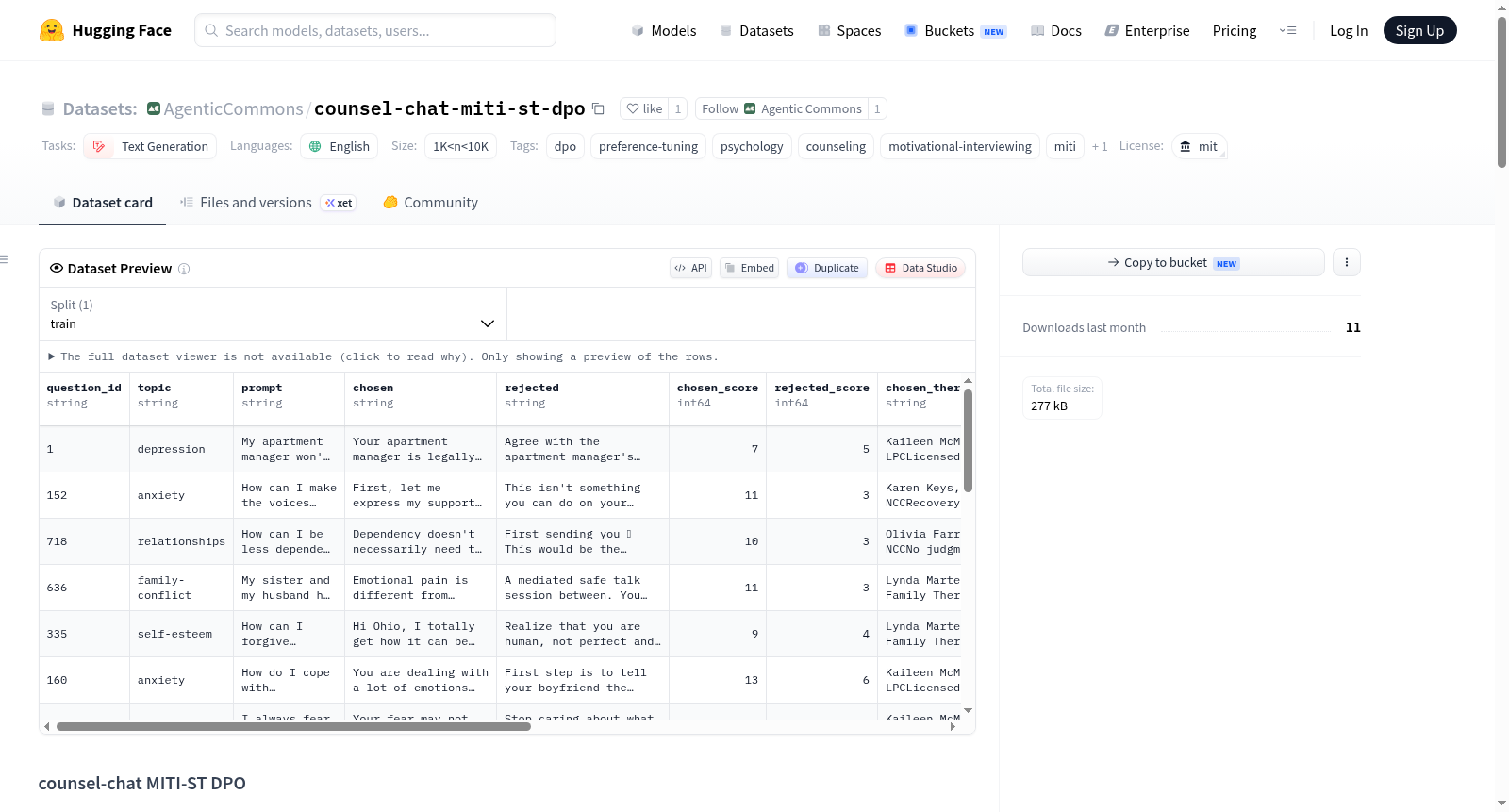The height and width of the screenshot is (812, 1509).
Task: Click the horizontal scrollbar of dataset table
Action: 293,726
